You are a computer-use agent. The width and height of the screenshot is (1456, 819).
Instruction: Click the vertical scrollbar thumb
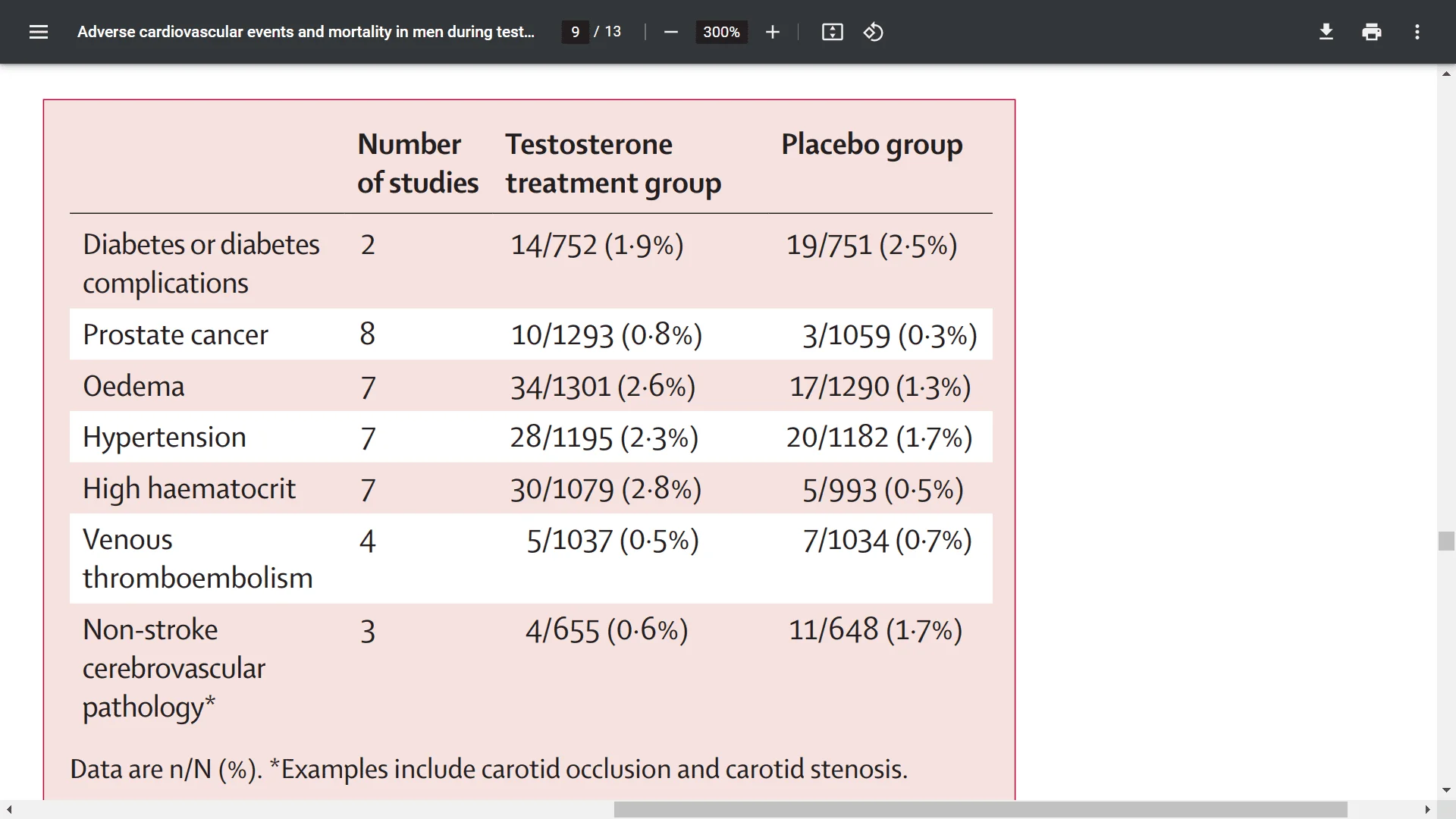[1446, 541]
